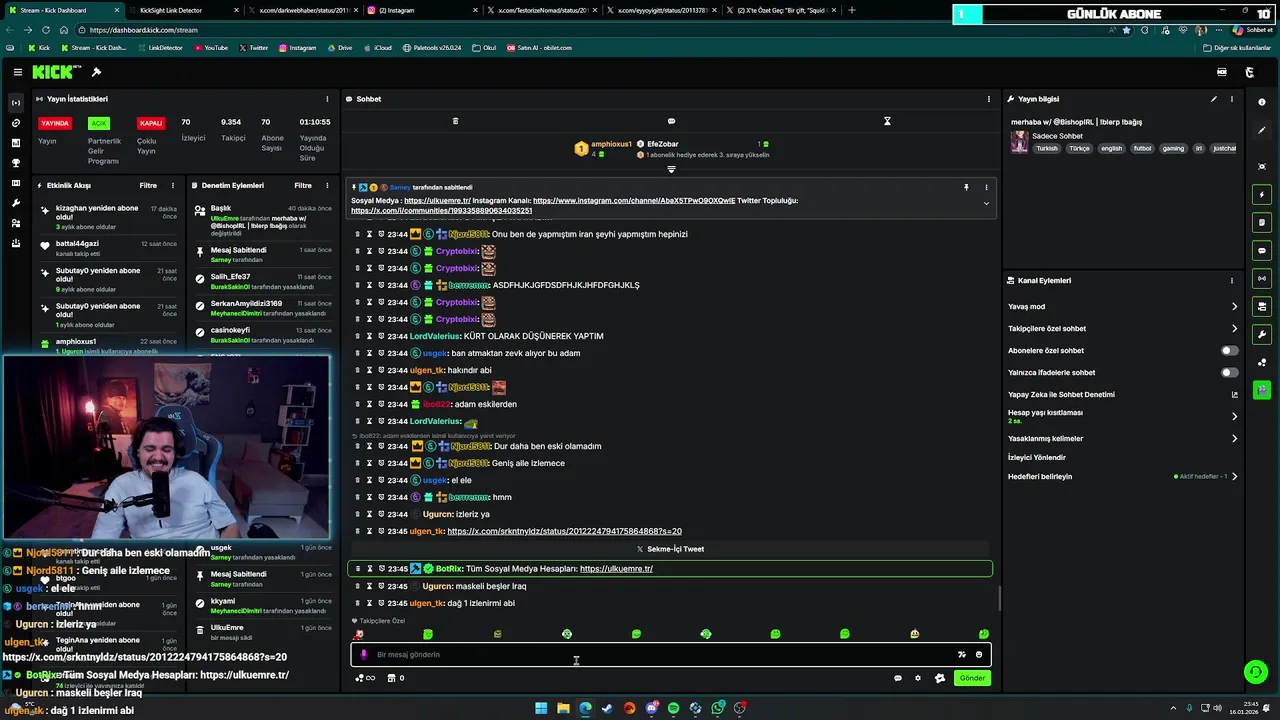
Task: Expand Yavaş mod settings
Action: coord(1234,307)
